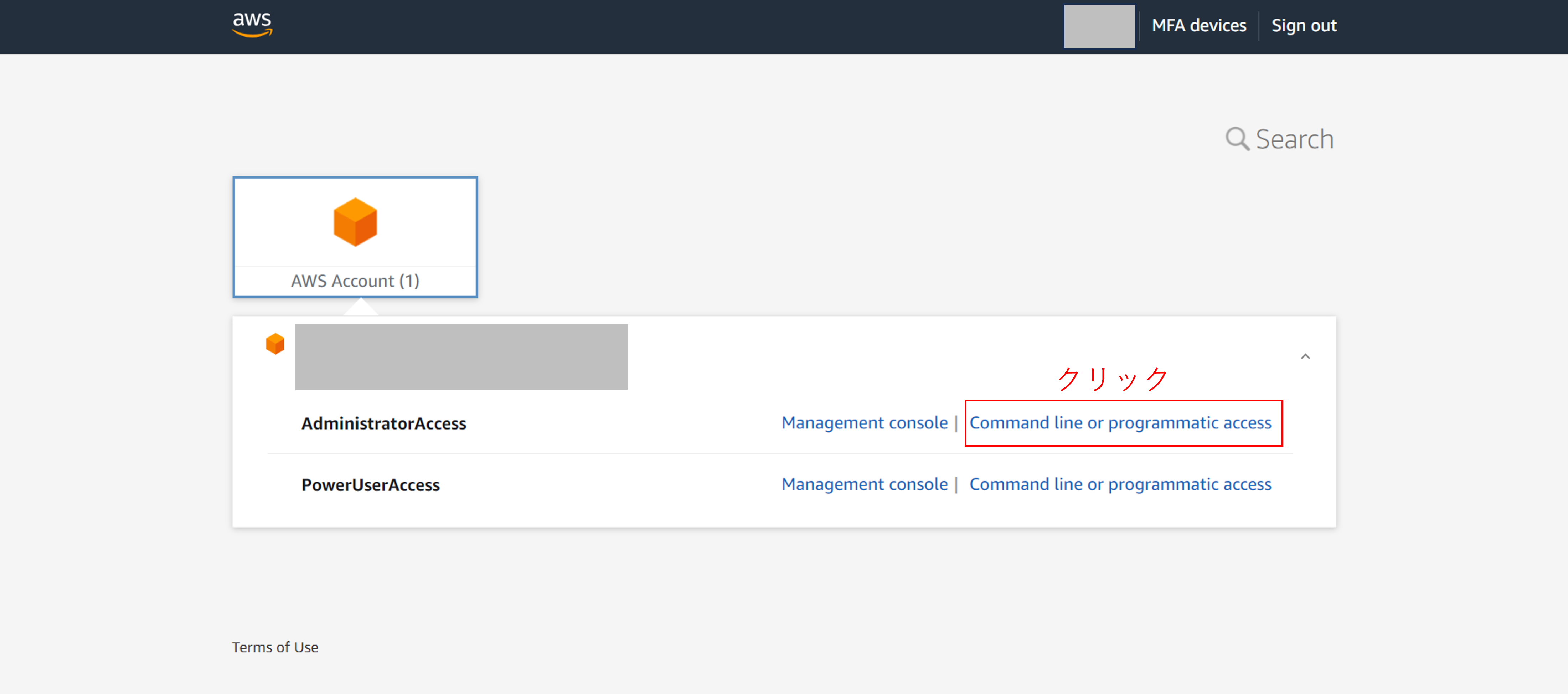
Task: Open MFA devices page
Action: coord(1198,26)
